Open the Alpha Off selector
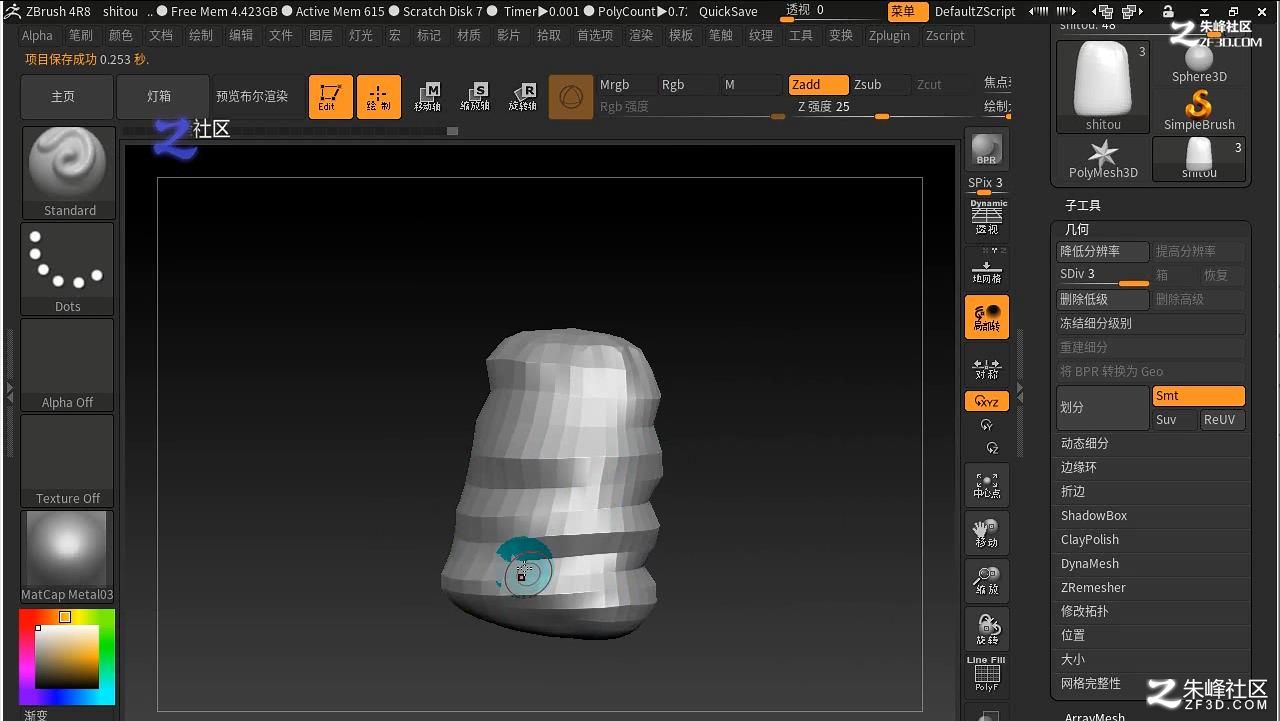The width and height of the screenshot is (1280, 721). tap(68, 364)
